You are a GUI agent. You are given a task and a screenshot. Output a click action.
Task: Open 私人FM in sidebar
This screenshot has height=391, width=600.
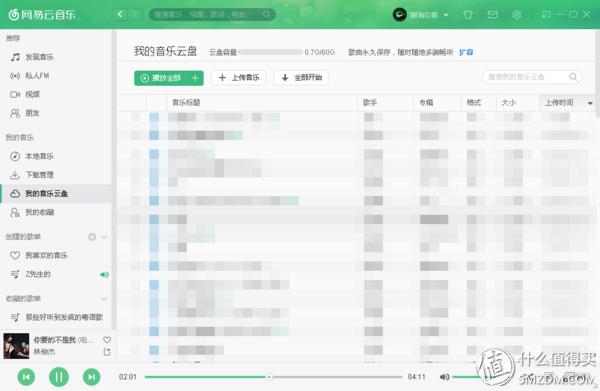coord(56,76)
